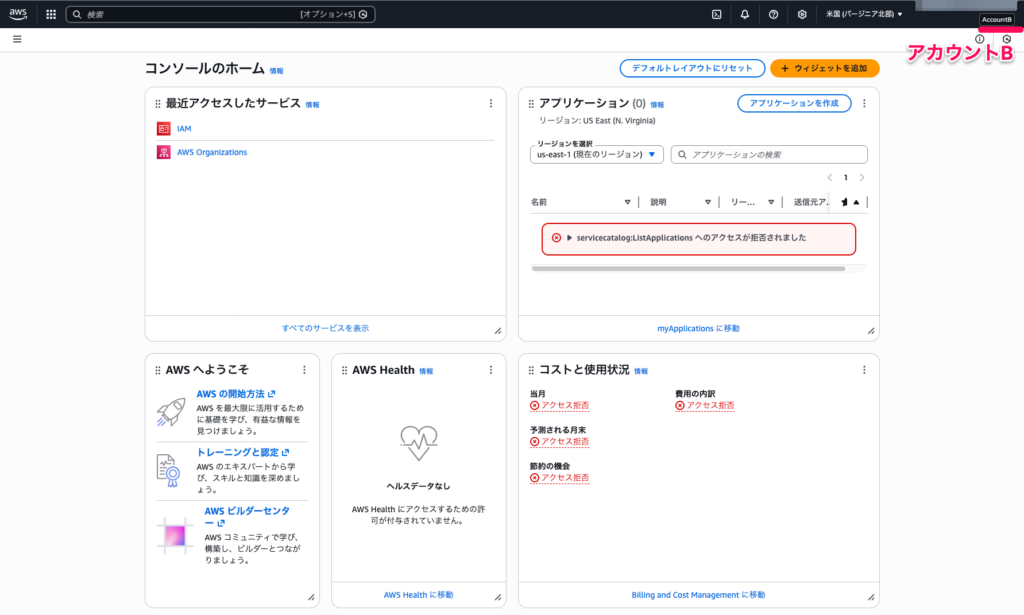
Task: Open the help question mark menu
Action: [773, 14]
